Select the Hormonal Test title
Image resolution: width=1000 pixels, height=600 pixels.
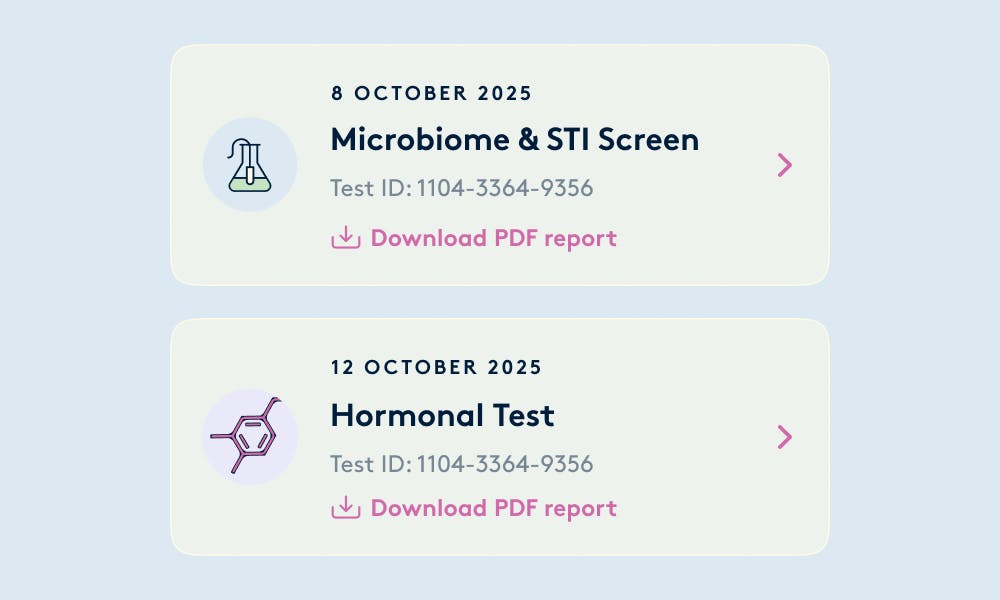pyautogui.click(x=442, y=415)
